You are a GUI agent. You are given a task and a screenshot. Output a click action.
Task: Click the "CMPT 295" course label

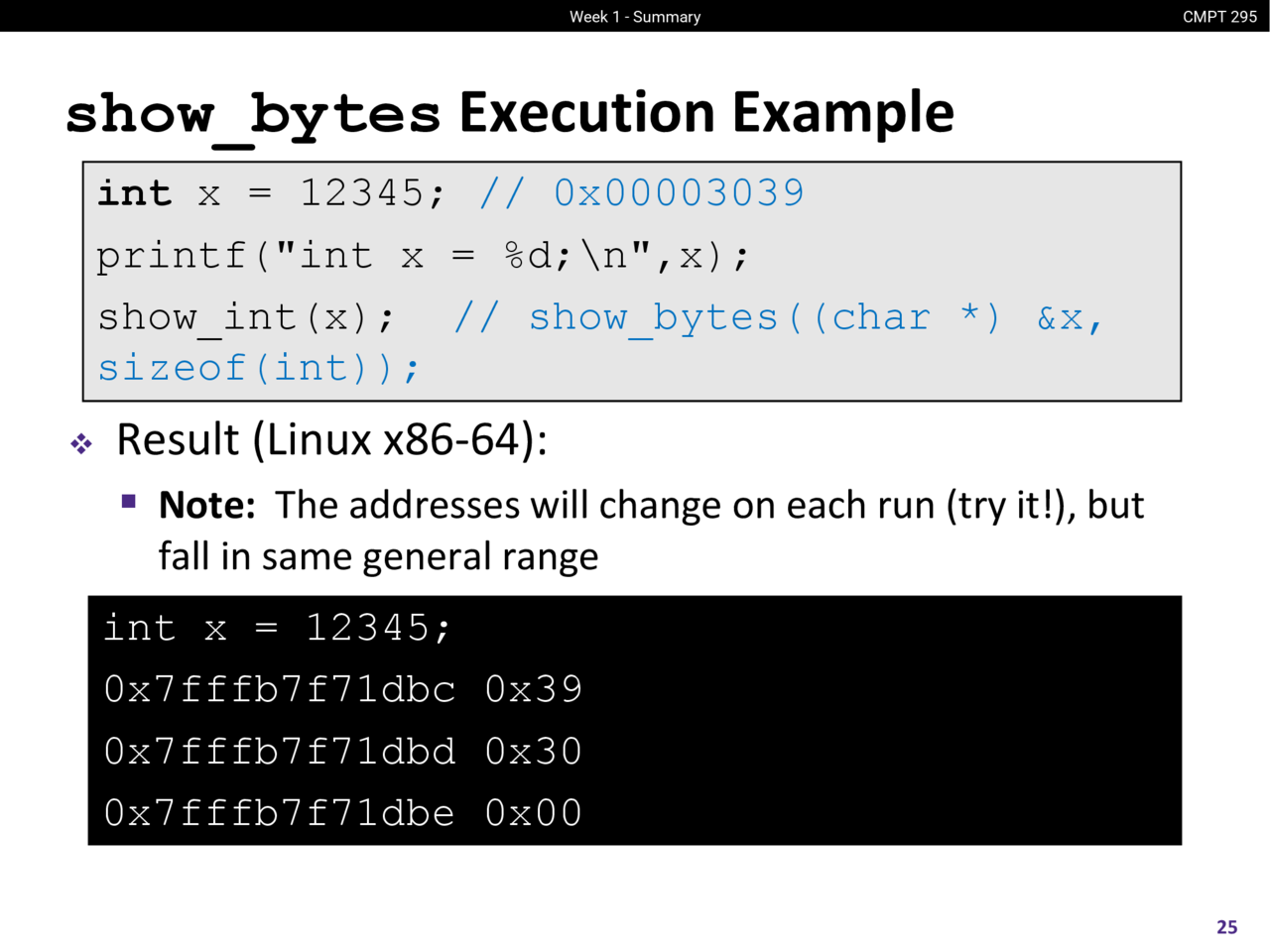pos(1219,16)
